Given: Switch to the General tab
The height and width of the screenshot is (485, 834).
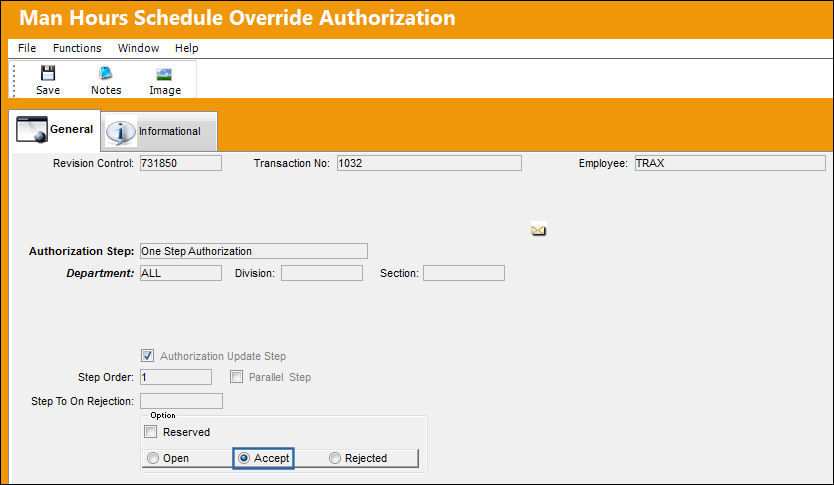Looking at the screenshot, I should click(54, 130).
